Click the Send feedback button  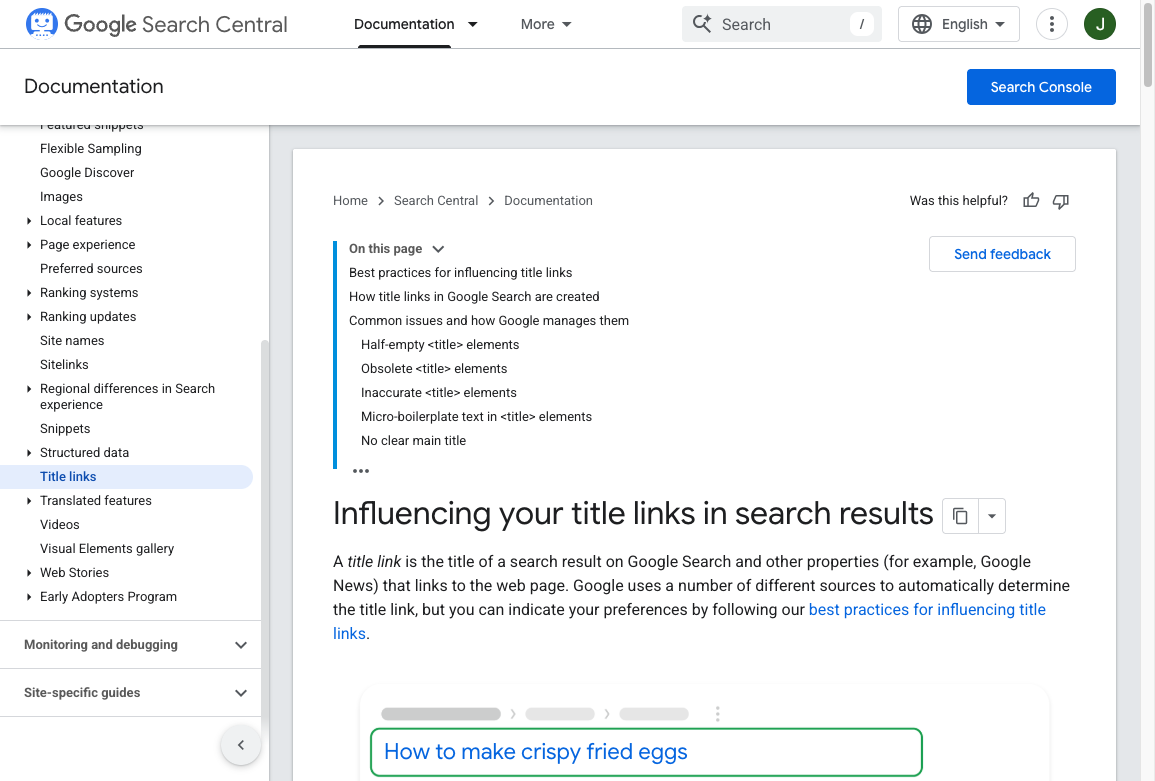(1002, 254)
